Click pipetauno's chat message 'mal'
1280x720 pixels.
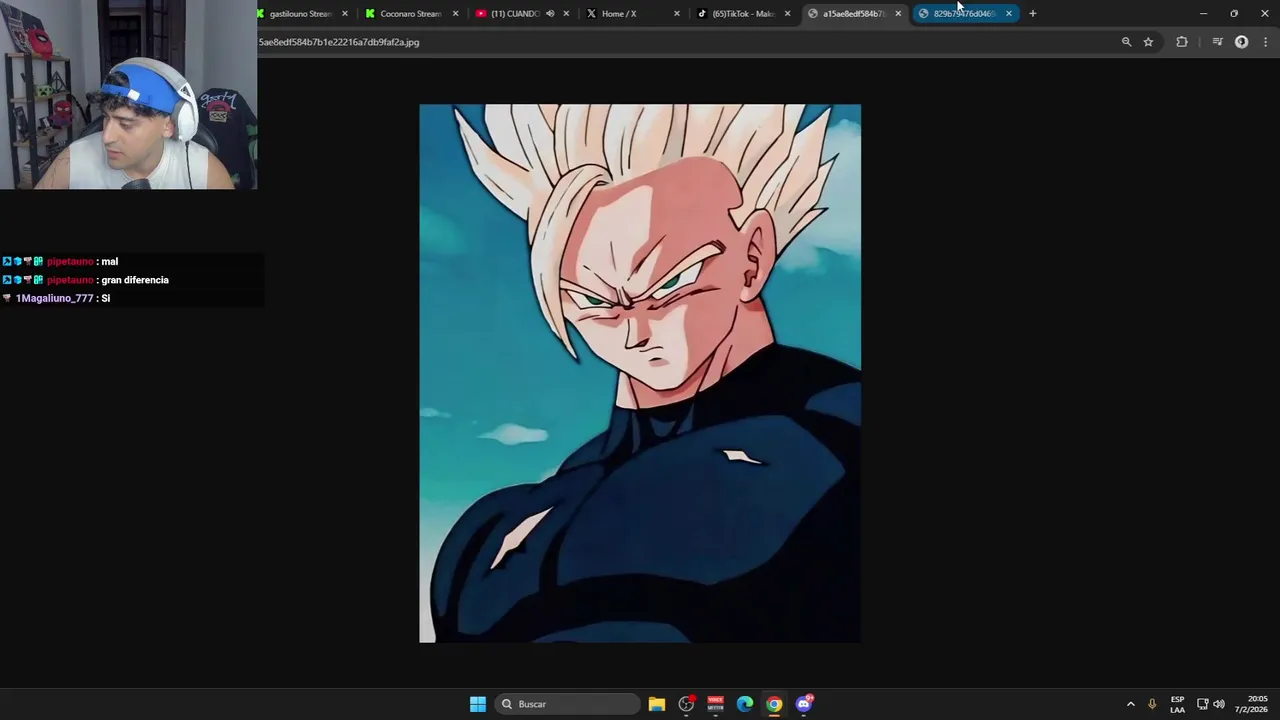[x=109, y=262]
